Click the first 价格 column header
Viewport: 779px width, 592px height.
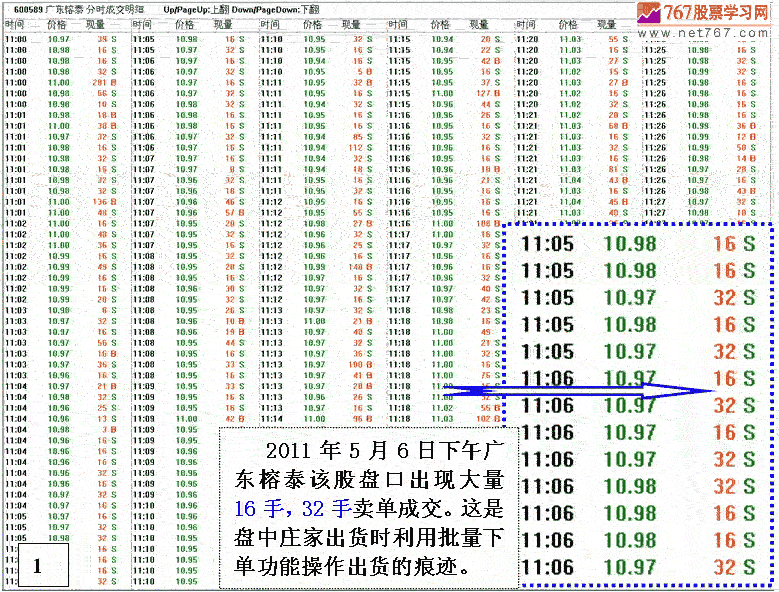57,22
